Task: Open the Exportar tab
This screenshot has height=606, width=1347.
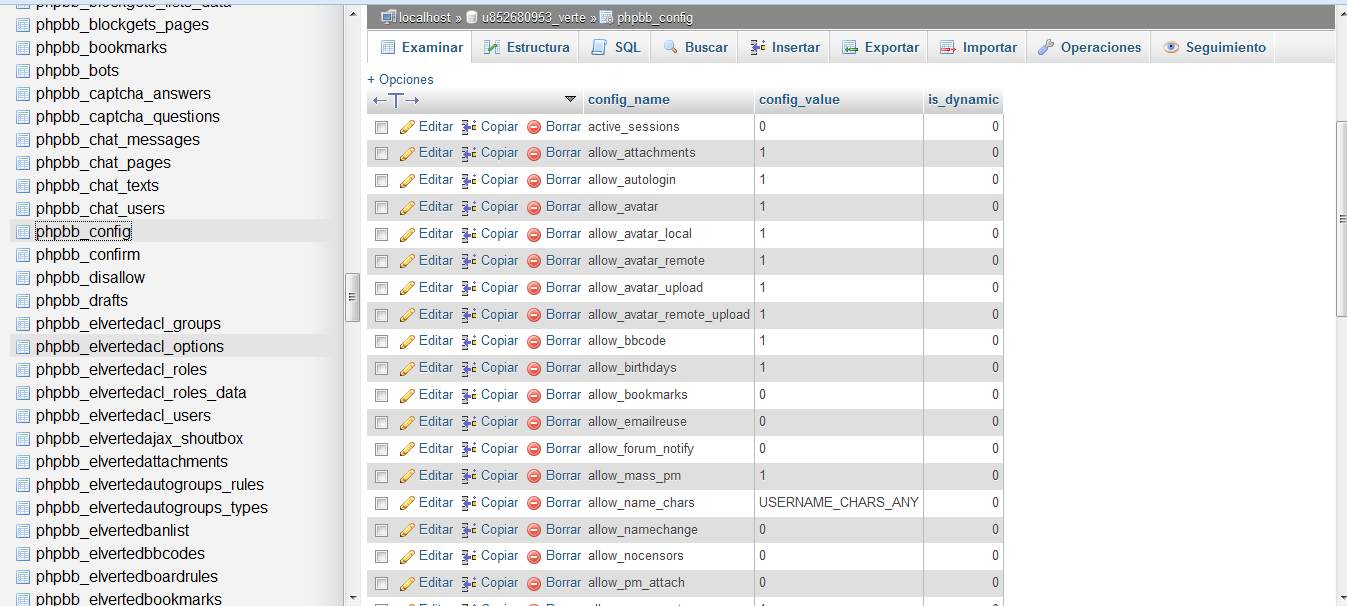Action: pyautogui.click(x=880, y=47)
